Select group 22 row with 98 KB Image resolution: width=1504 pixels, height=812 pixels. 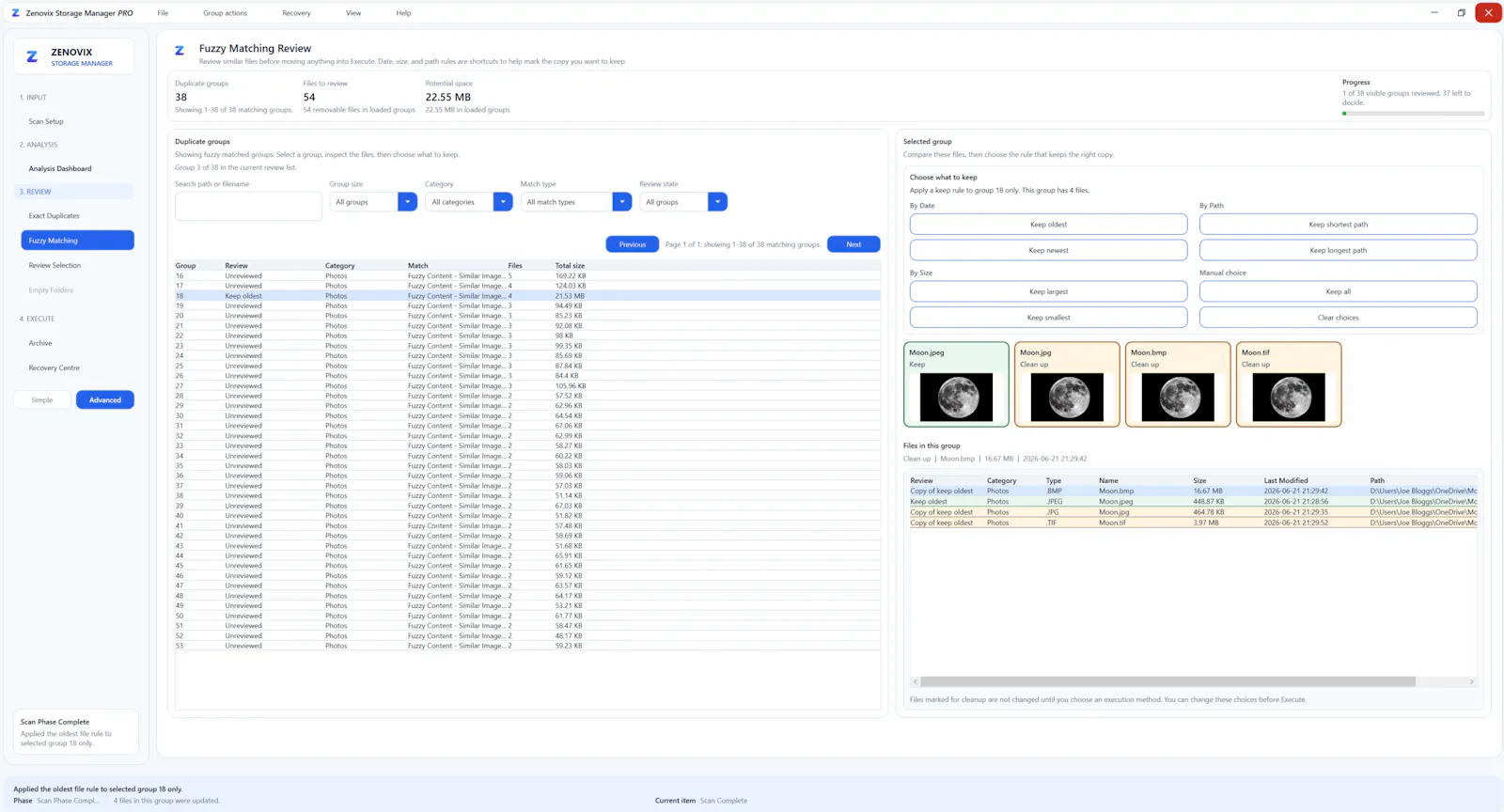tap(527, 336)
